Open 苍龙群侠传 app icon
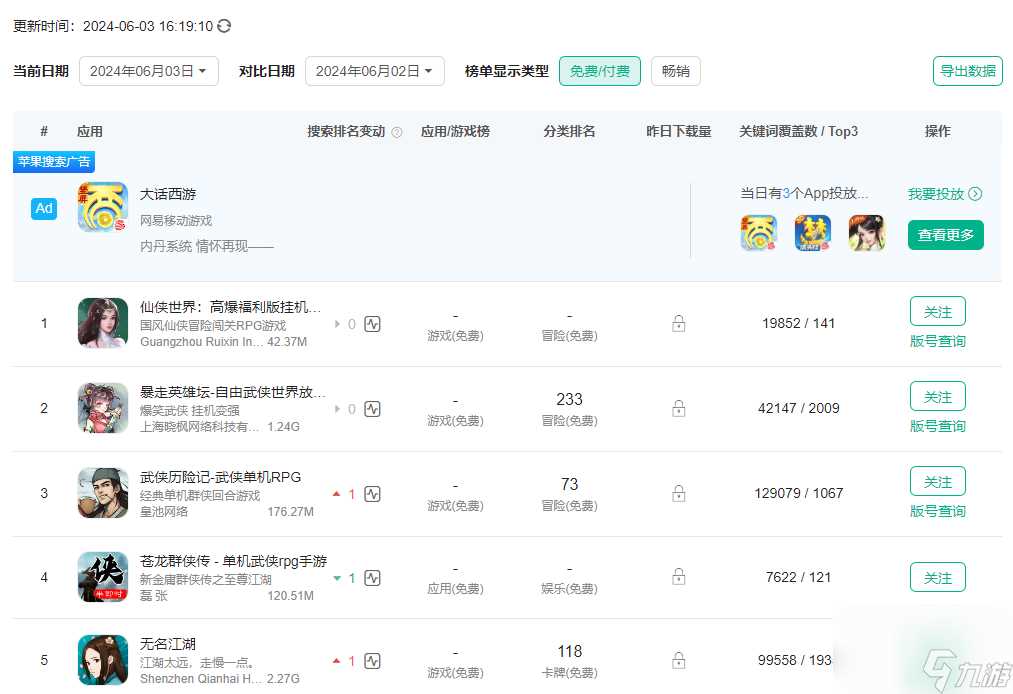1013x694 pixels. pos(103,577)
